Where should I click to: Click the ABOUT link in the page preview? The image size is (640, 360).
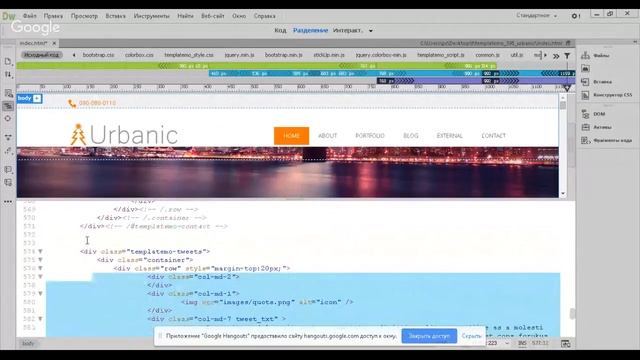[x=327, y=136]
